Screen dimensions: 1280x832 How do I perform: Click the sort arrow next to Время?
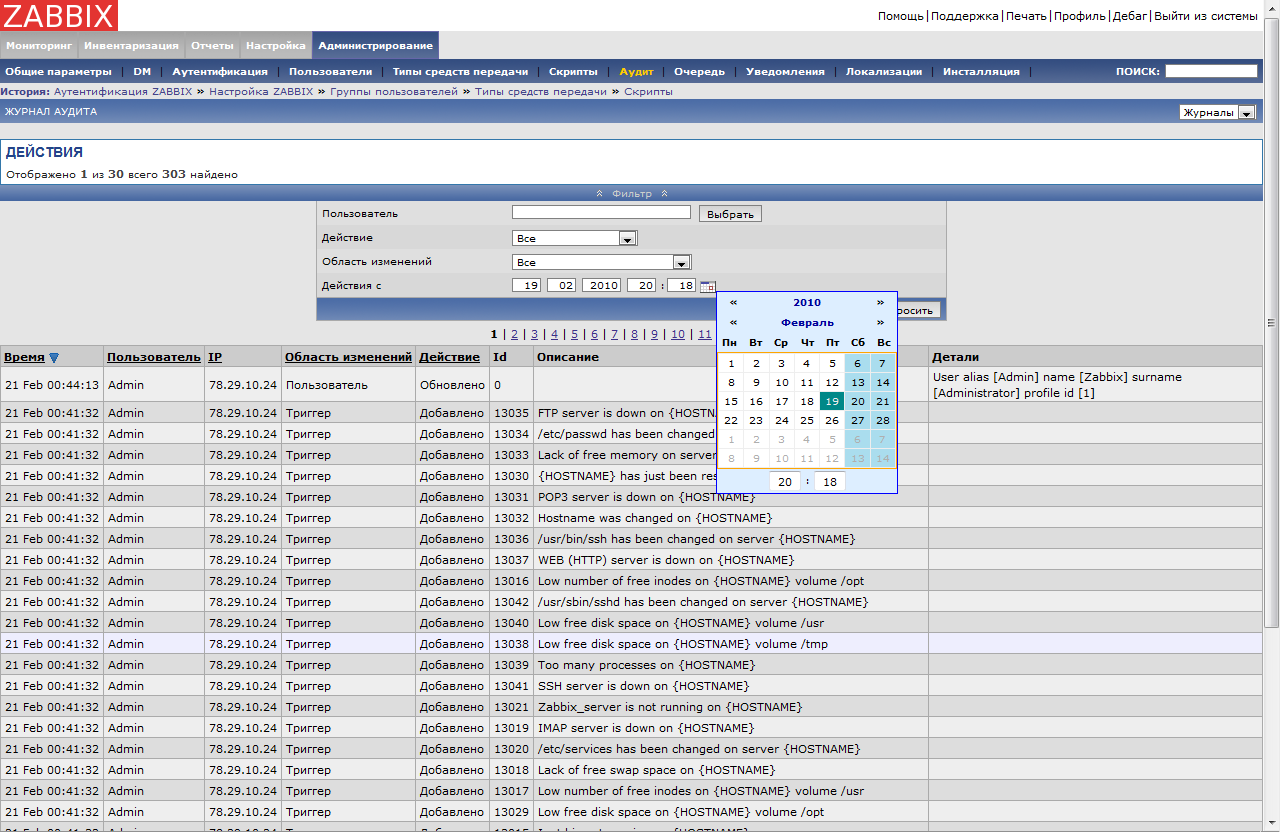coord(54,357)
